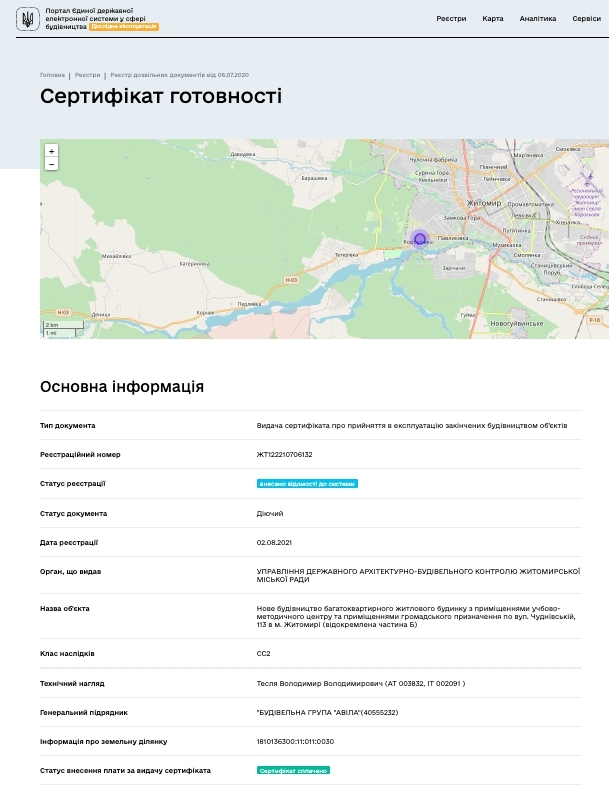The height and width of the screenshot is (793, 609).
Task: Click the Тип документа field label
Action: click(67, 426)
